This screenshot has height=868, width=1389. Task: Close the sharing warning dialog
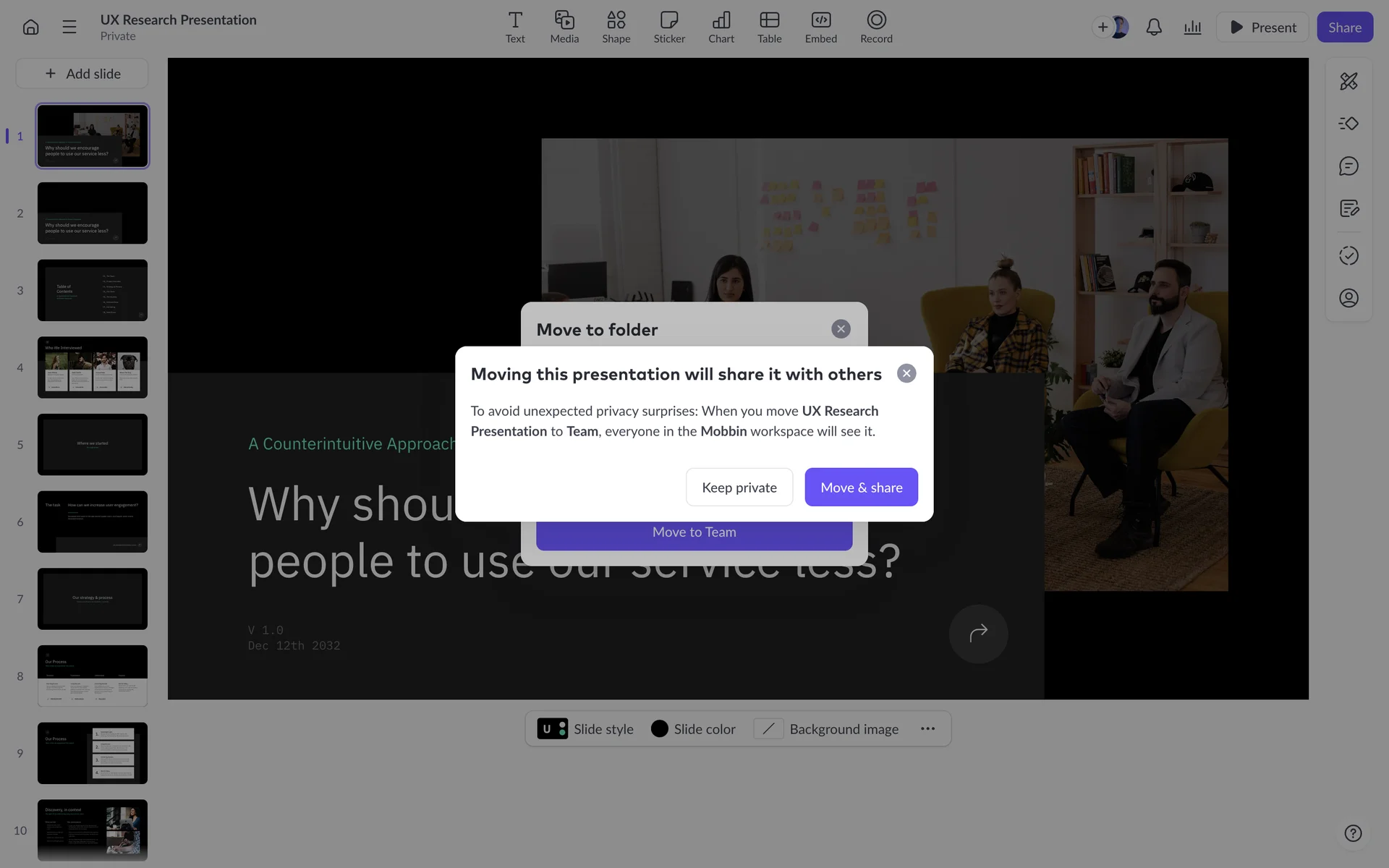(x=906, y=373)
